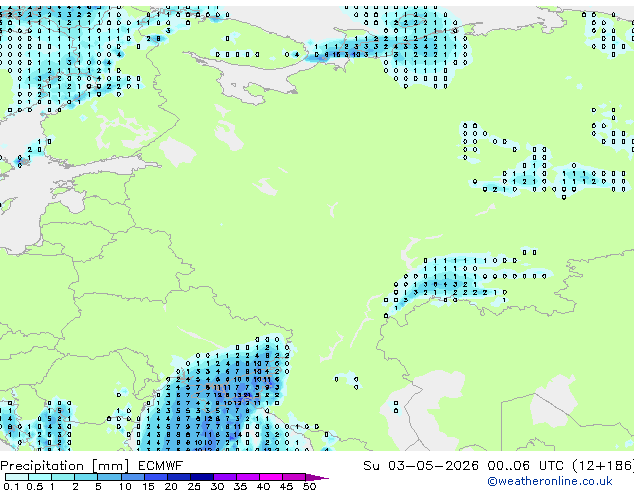Select the 5–10 mm legend swatch

(x=109, y=477)
